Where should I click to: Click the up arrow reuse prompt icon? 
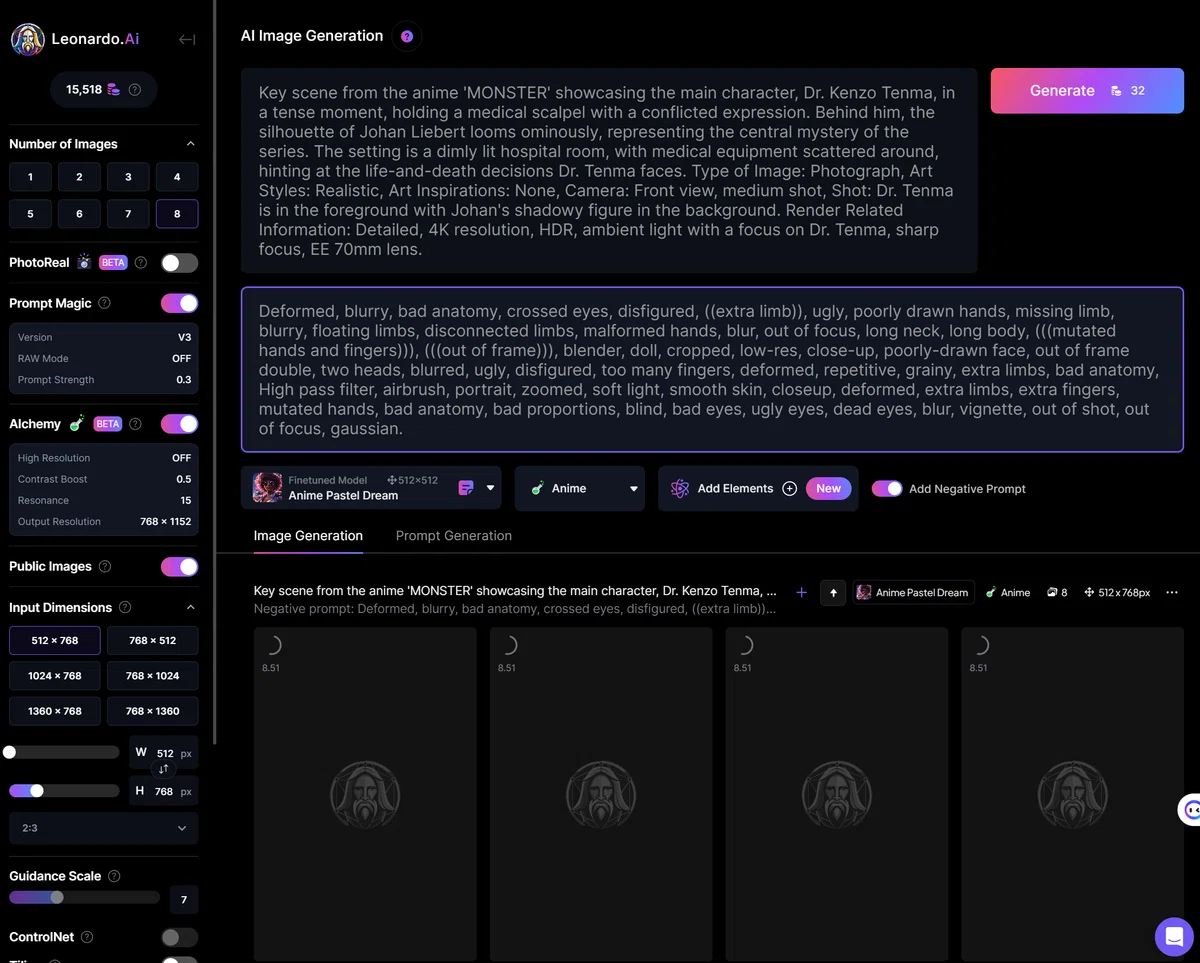[x=833, y=592]
